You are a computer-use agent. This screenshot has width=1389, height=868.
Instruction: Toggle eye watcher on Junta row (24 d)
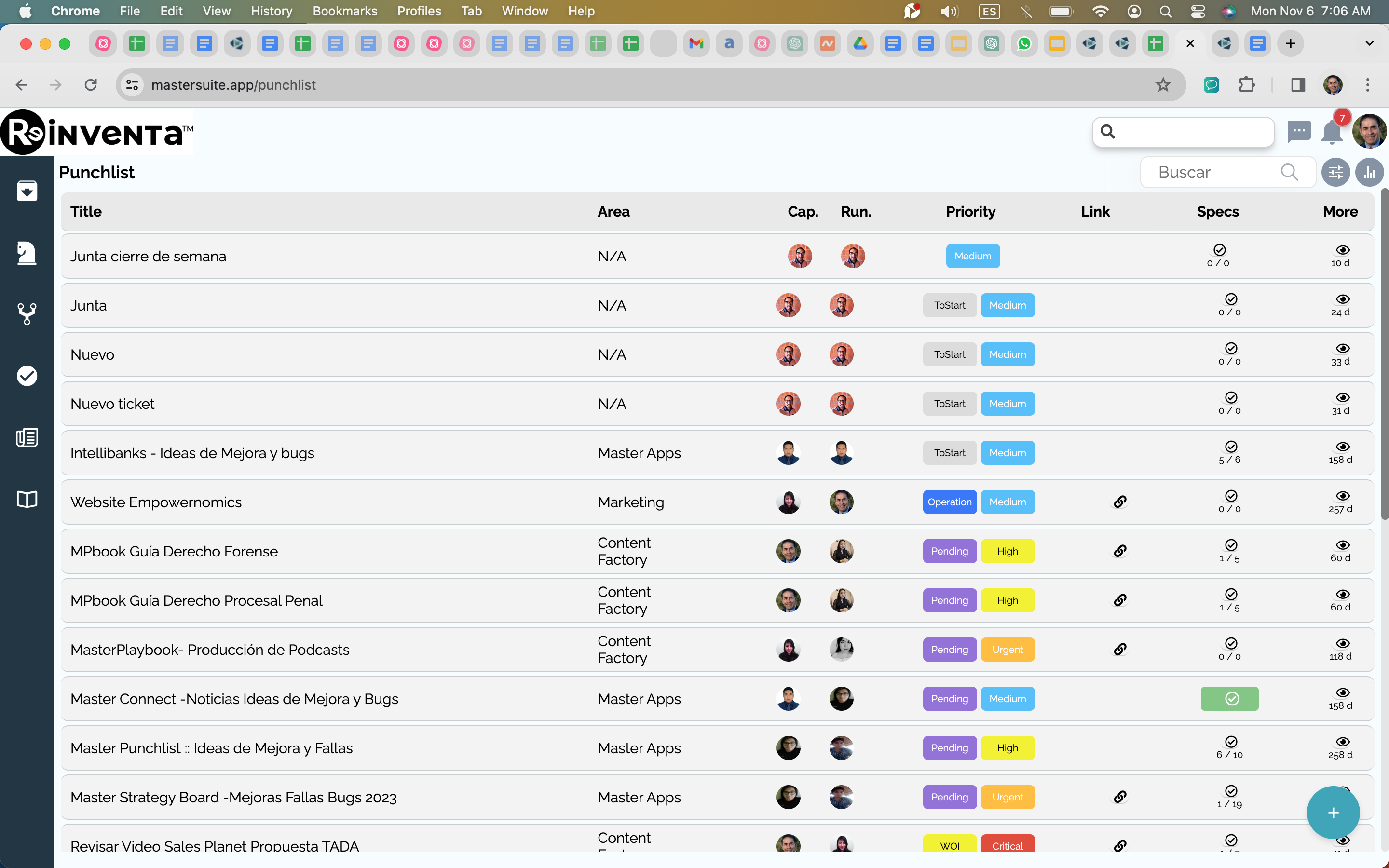[1343, 299]
